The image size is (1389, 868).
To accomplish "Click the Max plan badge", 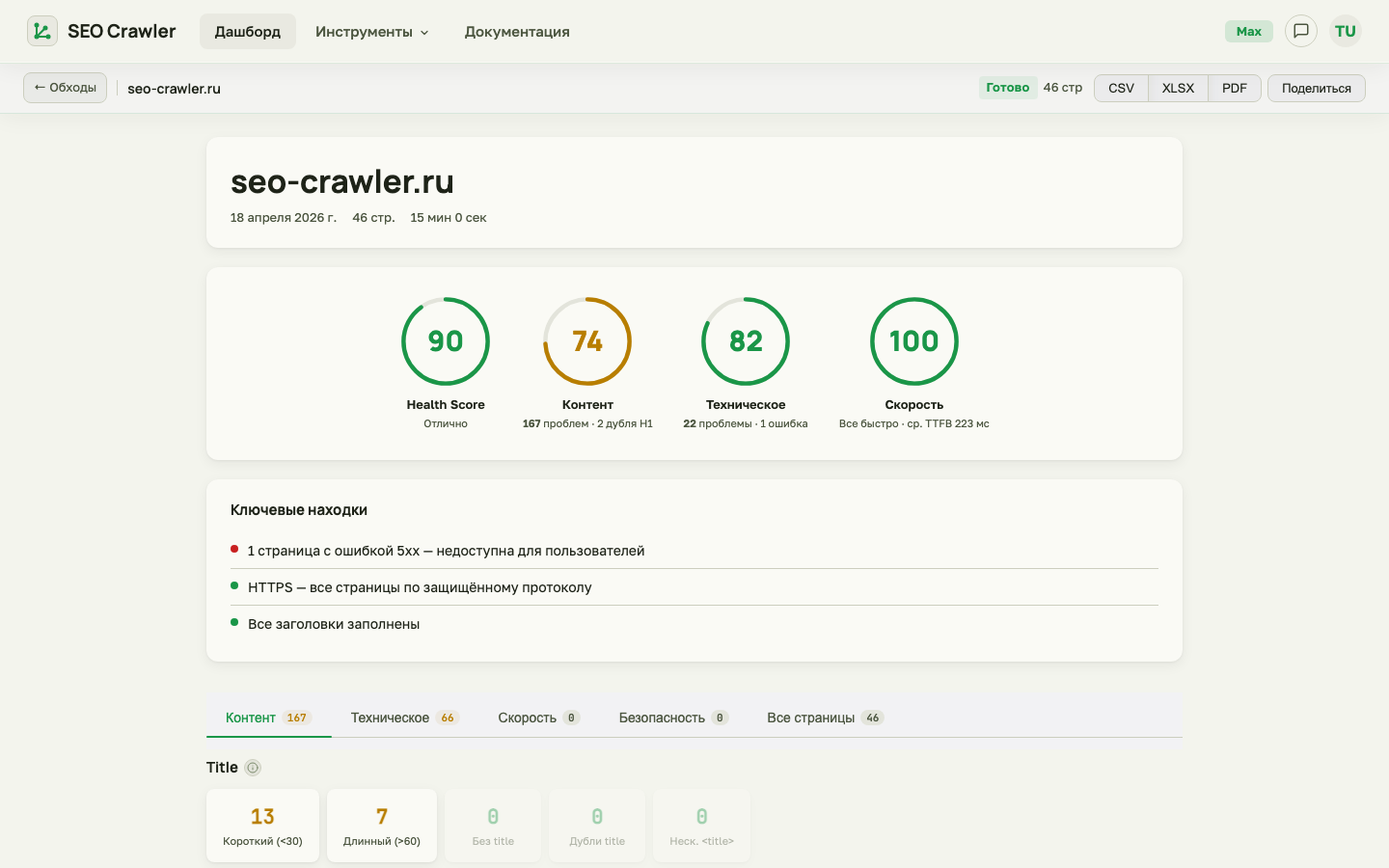I will (x=1249, y=31).
